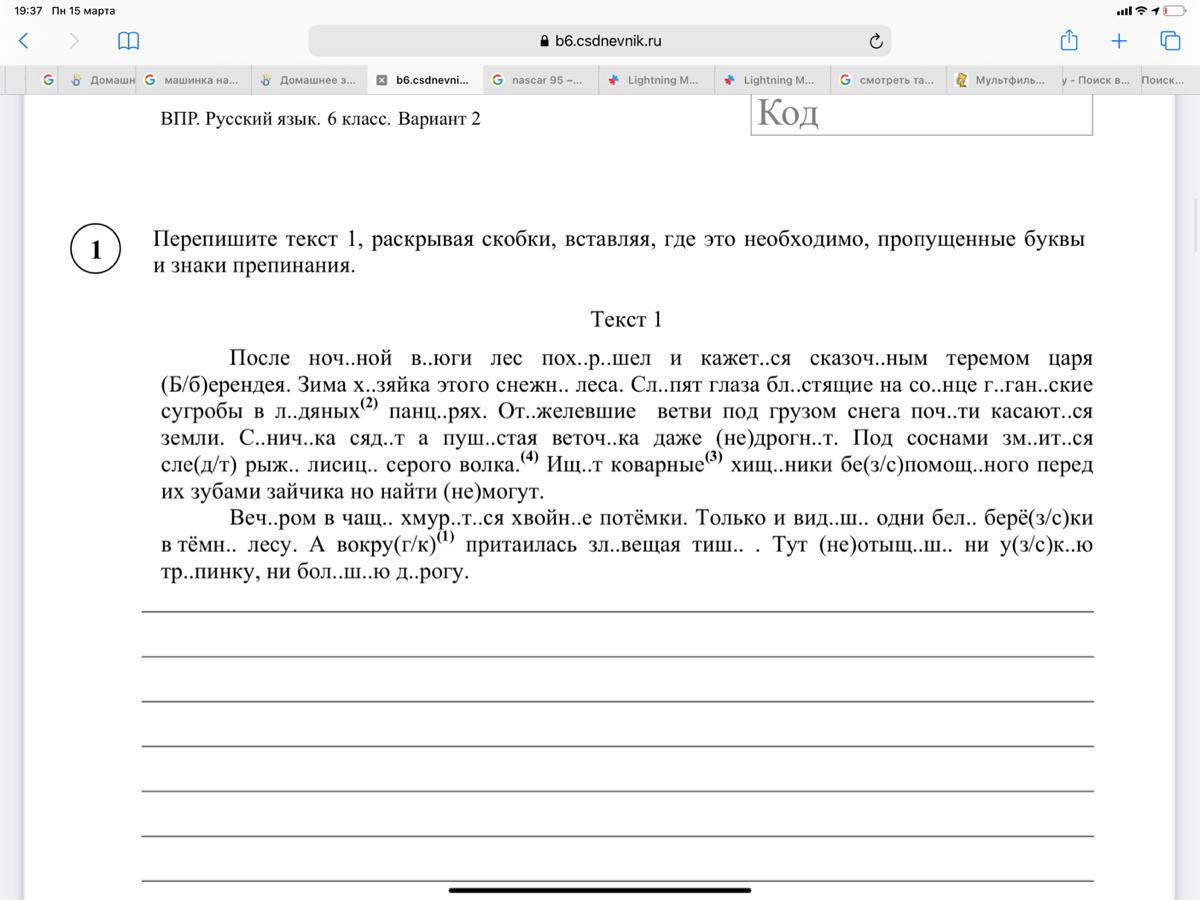Open the share sheet icon
This screenshot has height=900, width=1200.
coord(1069,40)
